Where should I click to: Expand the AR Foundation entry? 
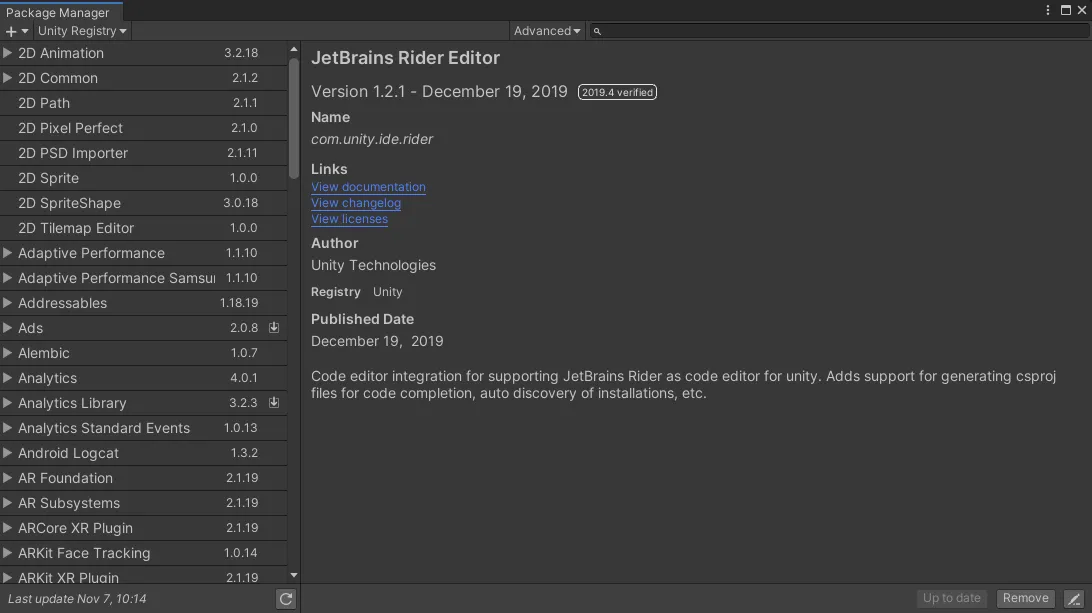pos(9,478)
